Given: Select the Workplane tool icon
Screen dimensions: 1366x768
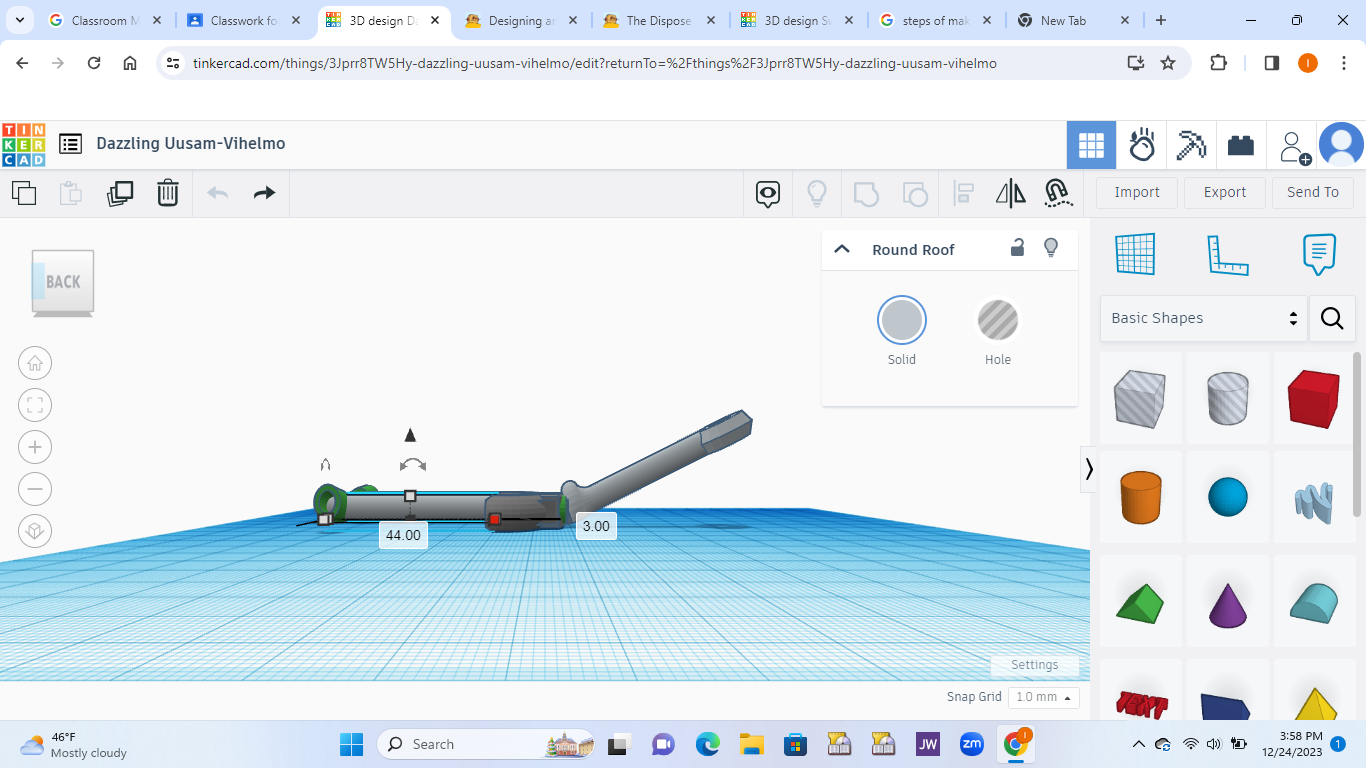Looking at the screenshot, I should click(x=1135, y=254).
